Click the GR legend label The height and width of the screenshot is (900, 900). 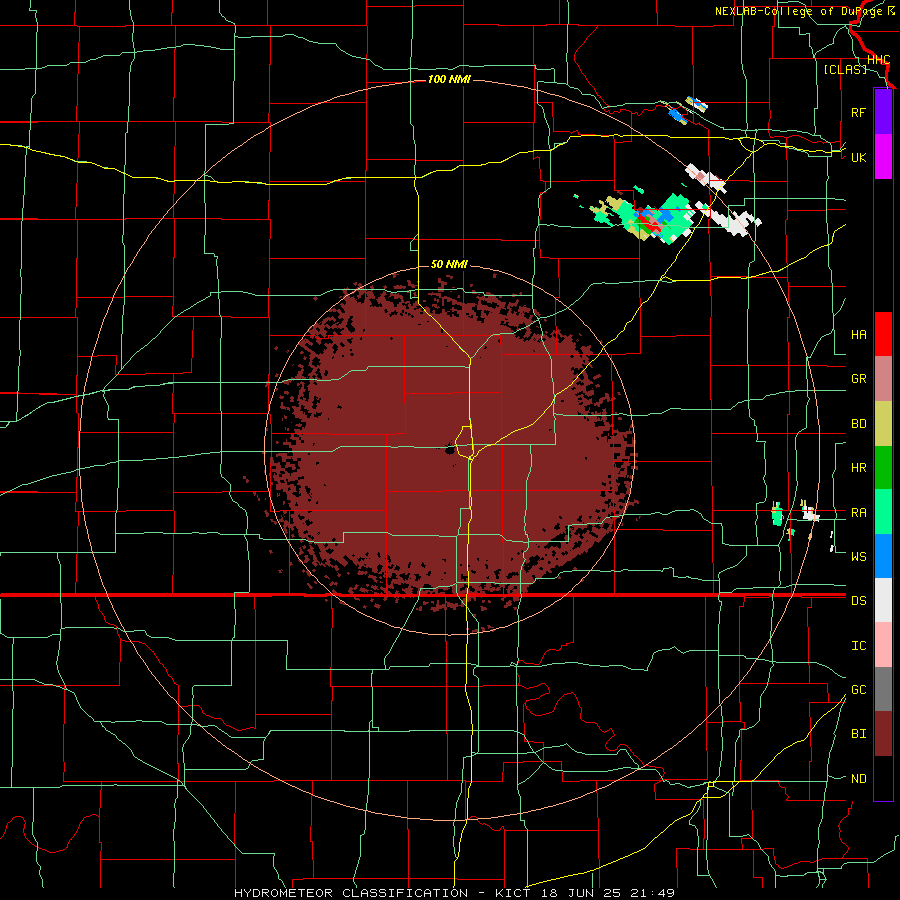pyautogui.click(x=858, y=379)
